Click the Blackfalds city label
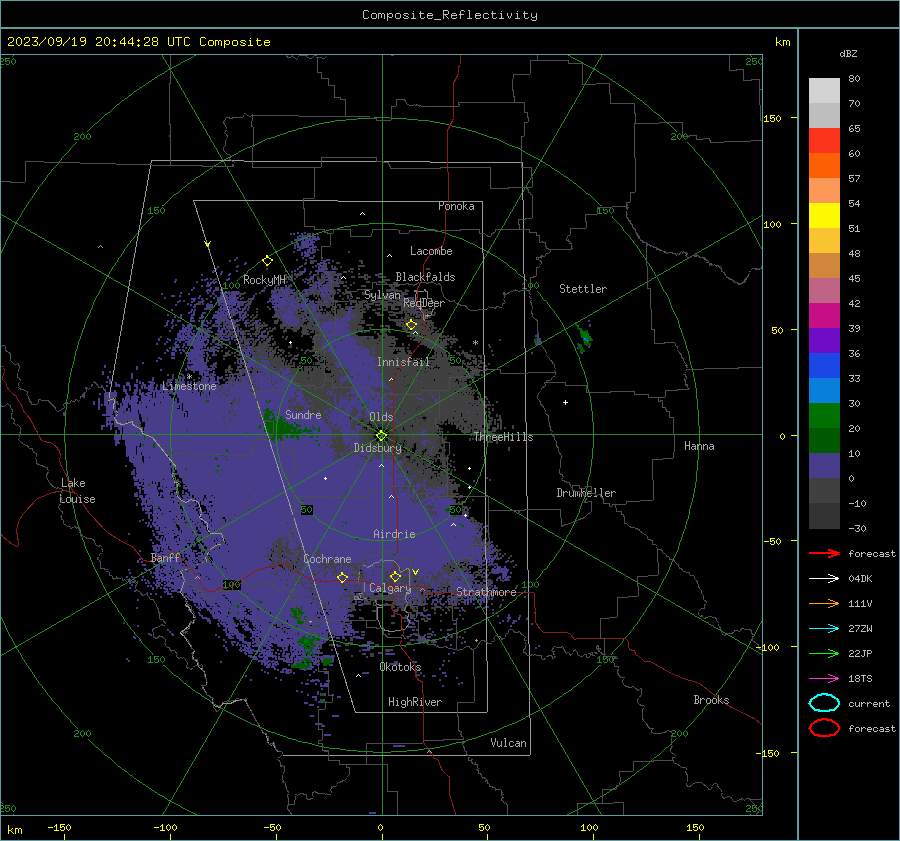 pyautogui.click(x=425, y=277)
